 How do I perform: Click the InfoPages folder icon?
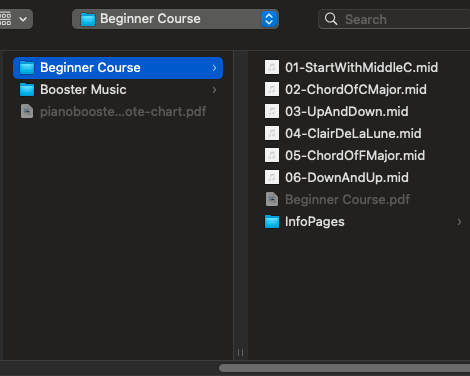click(272, 222)
